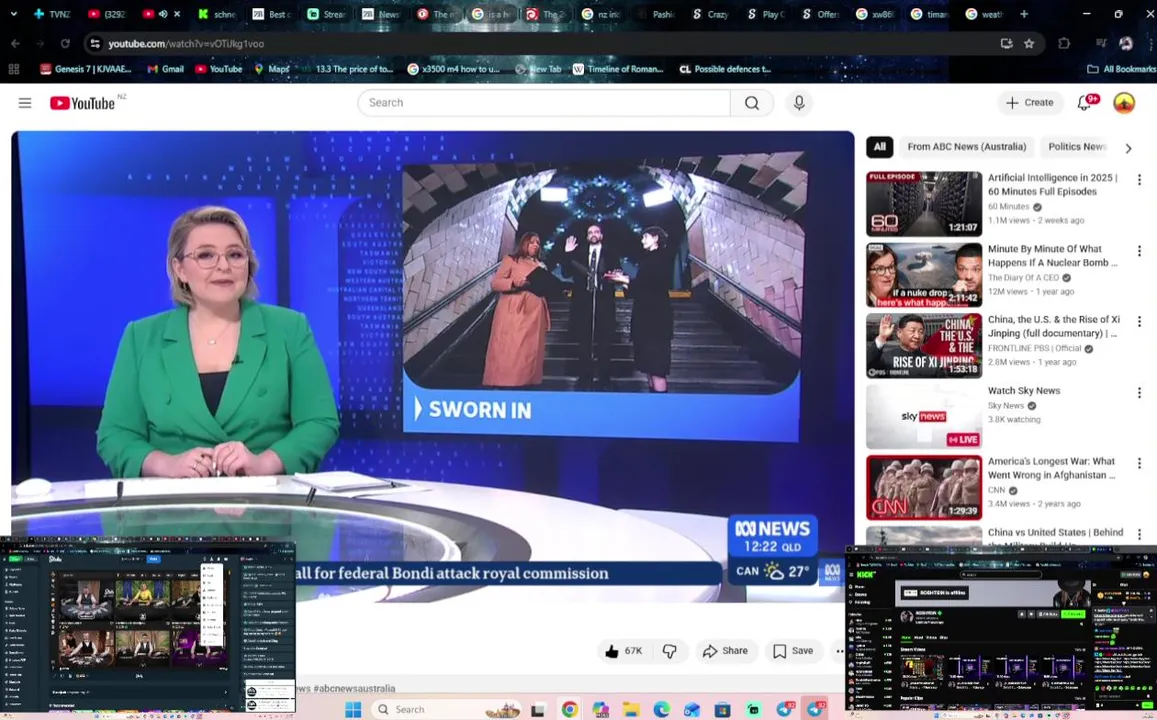The image size is (1157, 720).
Task: Bookmark this page with star icon
Action: [1029, 44]
